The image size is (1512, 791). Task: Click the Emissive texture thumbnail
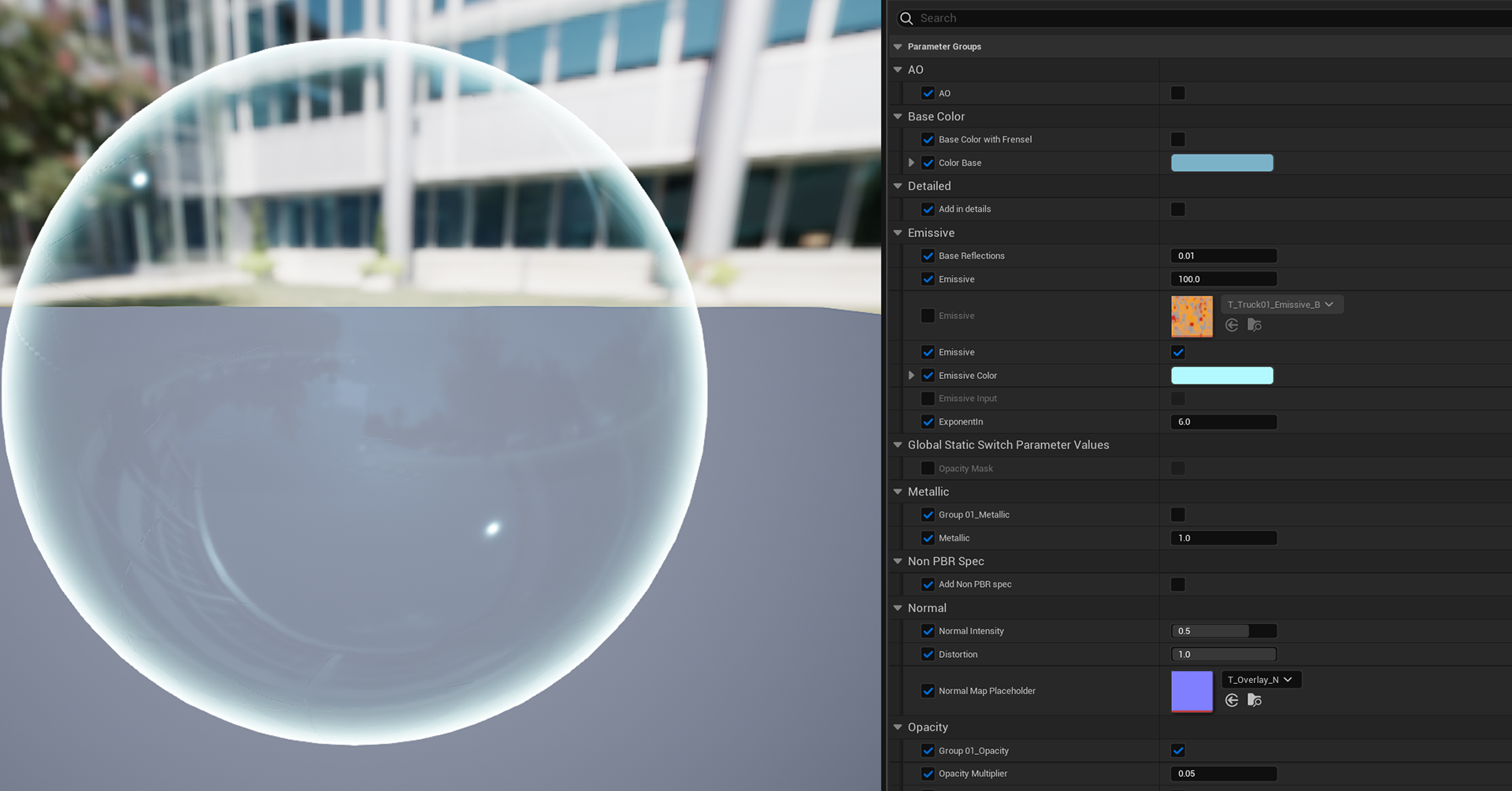(x=1192, y=316)
